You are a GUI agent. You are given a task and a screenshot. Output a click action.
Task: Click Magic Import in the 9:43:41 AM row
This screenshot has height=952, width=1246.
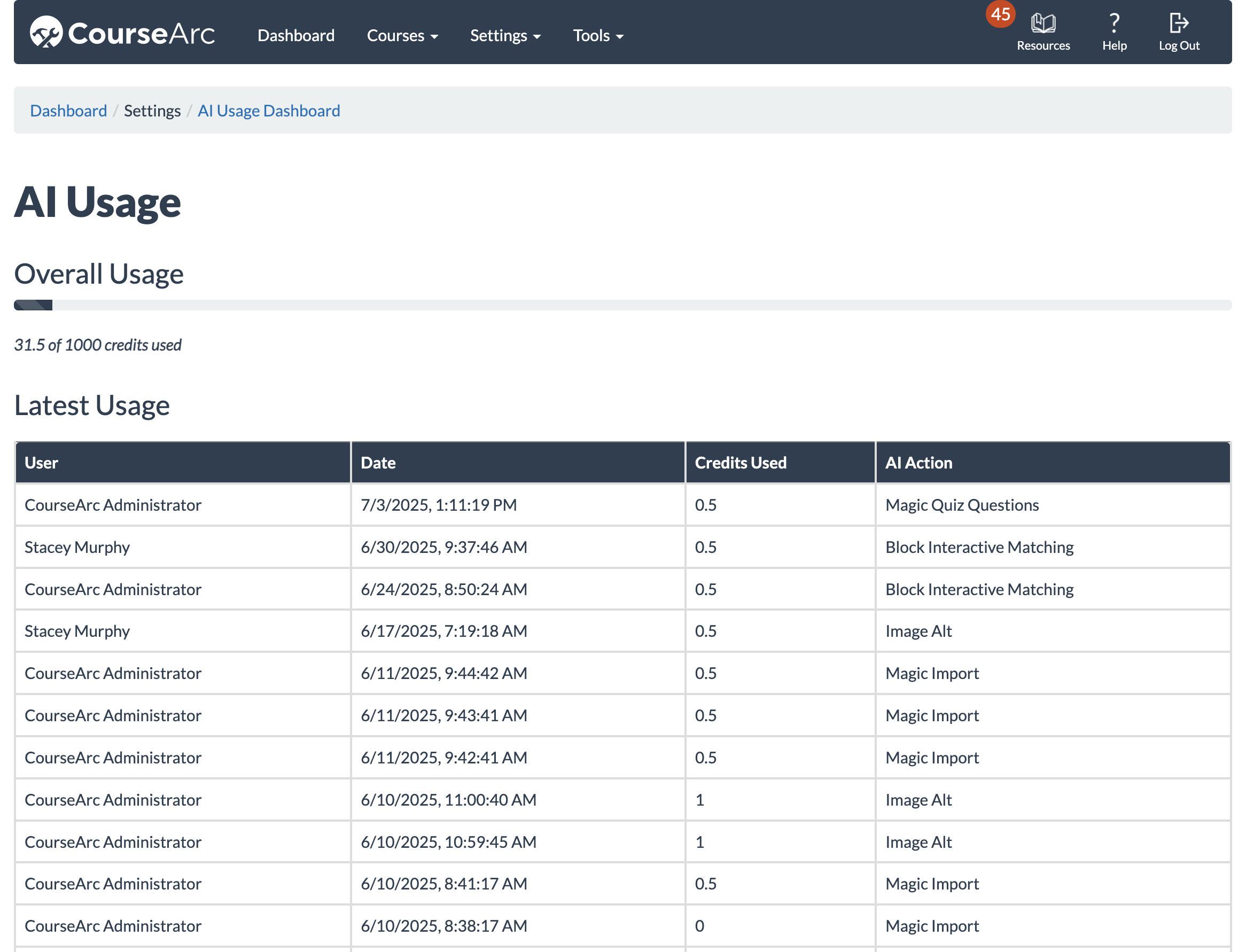[x=931, y=715]
